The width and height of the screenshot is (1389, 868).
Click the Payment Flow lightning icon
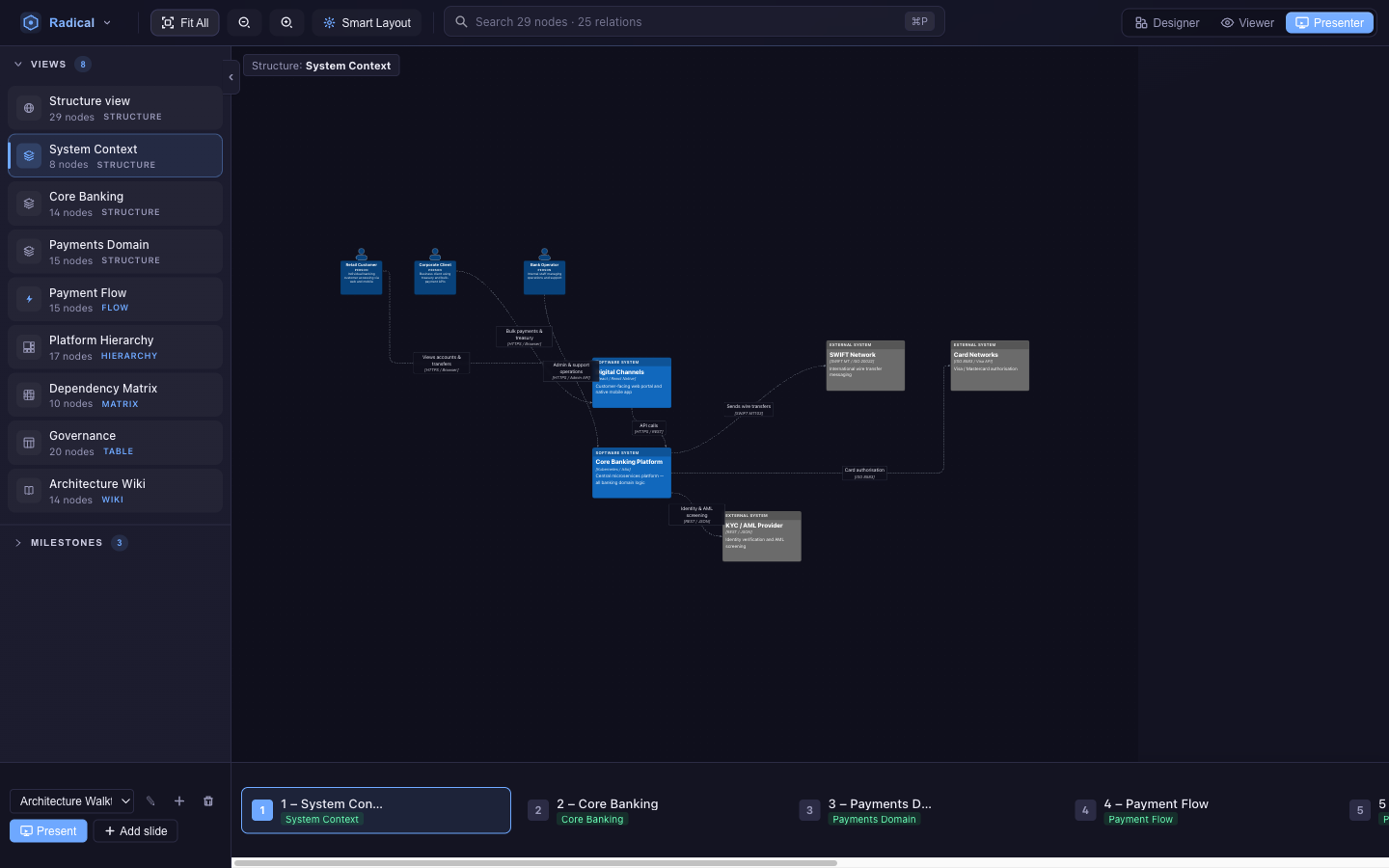point(29,300)
